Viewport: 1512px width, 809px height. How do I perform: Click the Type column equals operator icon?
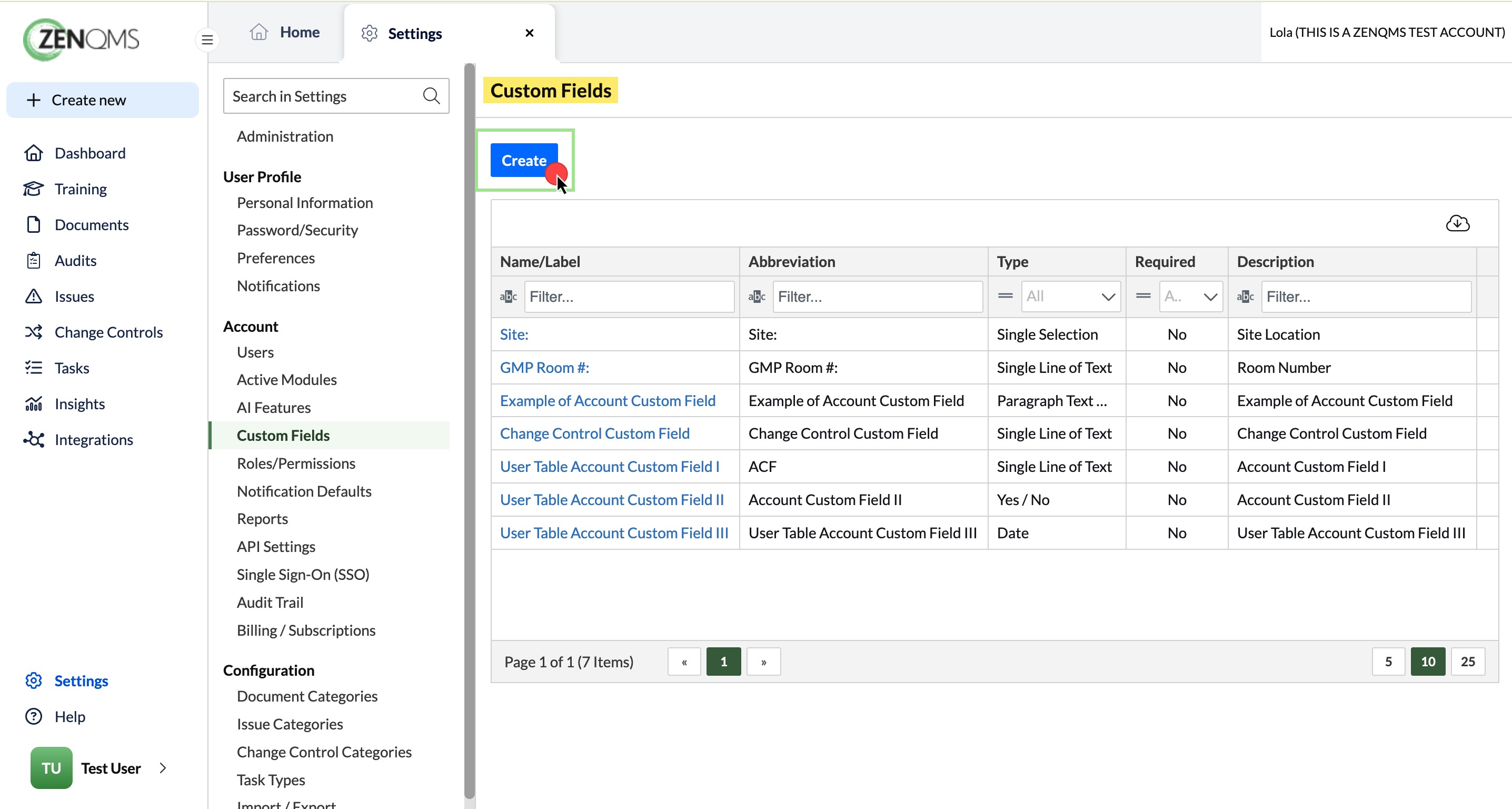coord(1006,296)
